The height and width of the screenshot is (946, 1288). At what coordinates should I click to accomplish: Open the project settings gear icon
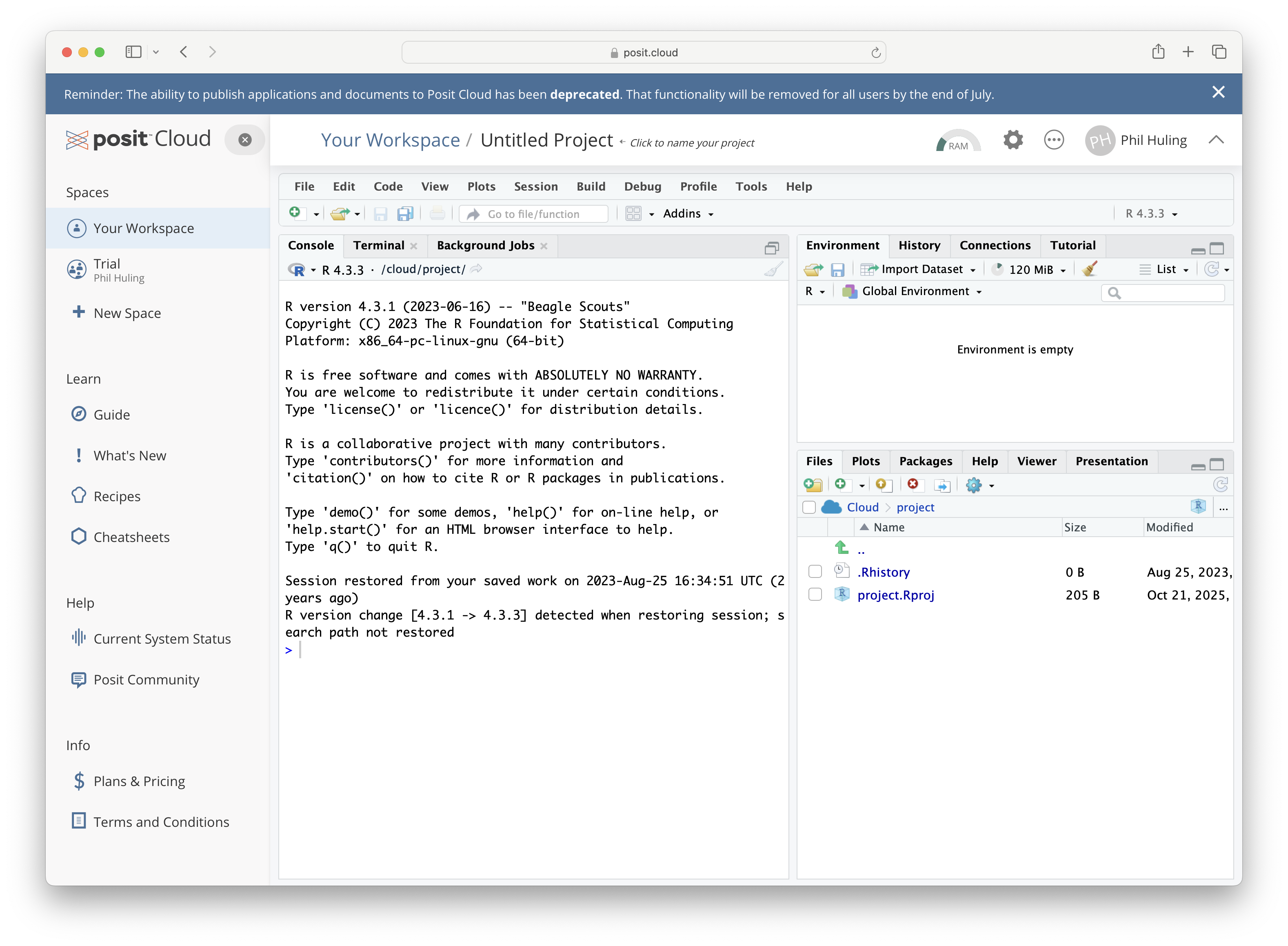[x=1013, y=140]
